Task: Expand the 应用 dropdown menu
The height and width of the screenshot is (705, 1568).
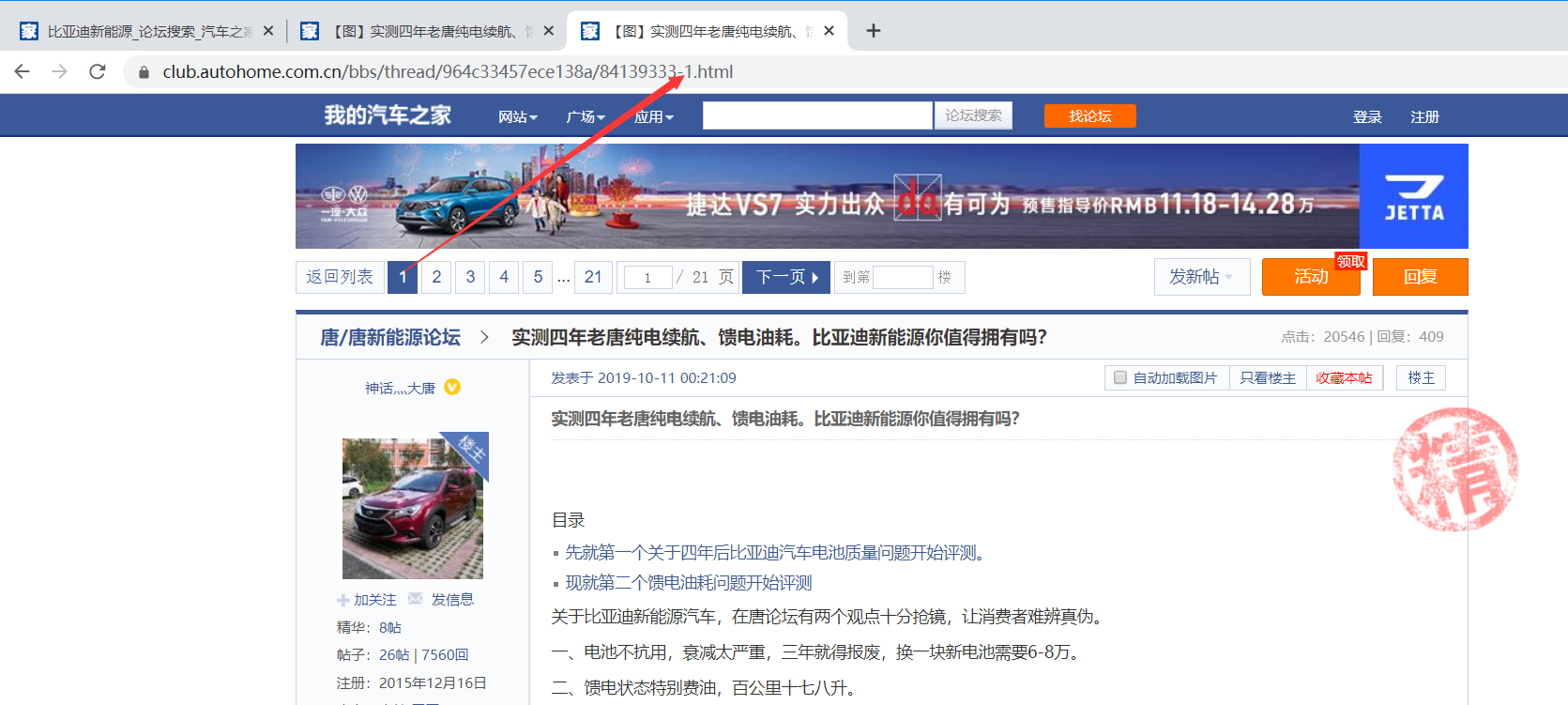Action: click(653, 116)
